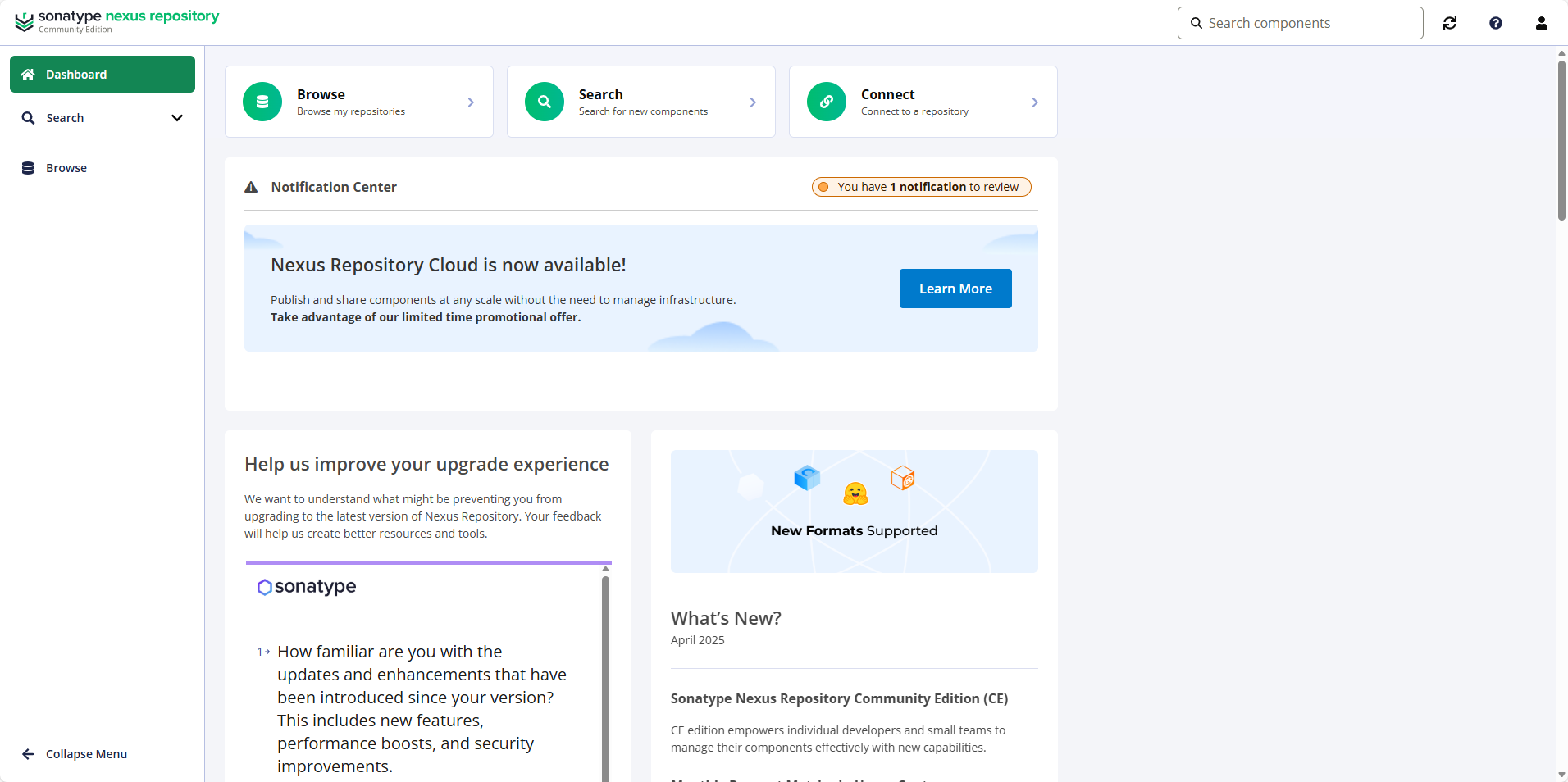Open the Connect card chevron arrow
This screenshot has height=782, width=1568.
click(x=1035, y=102)
